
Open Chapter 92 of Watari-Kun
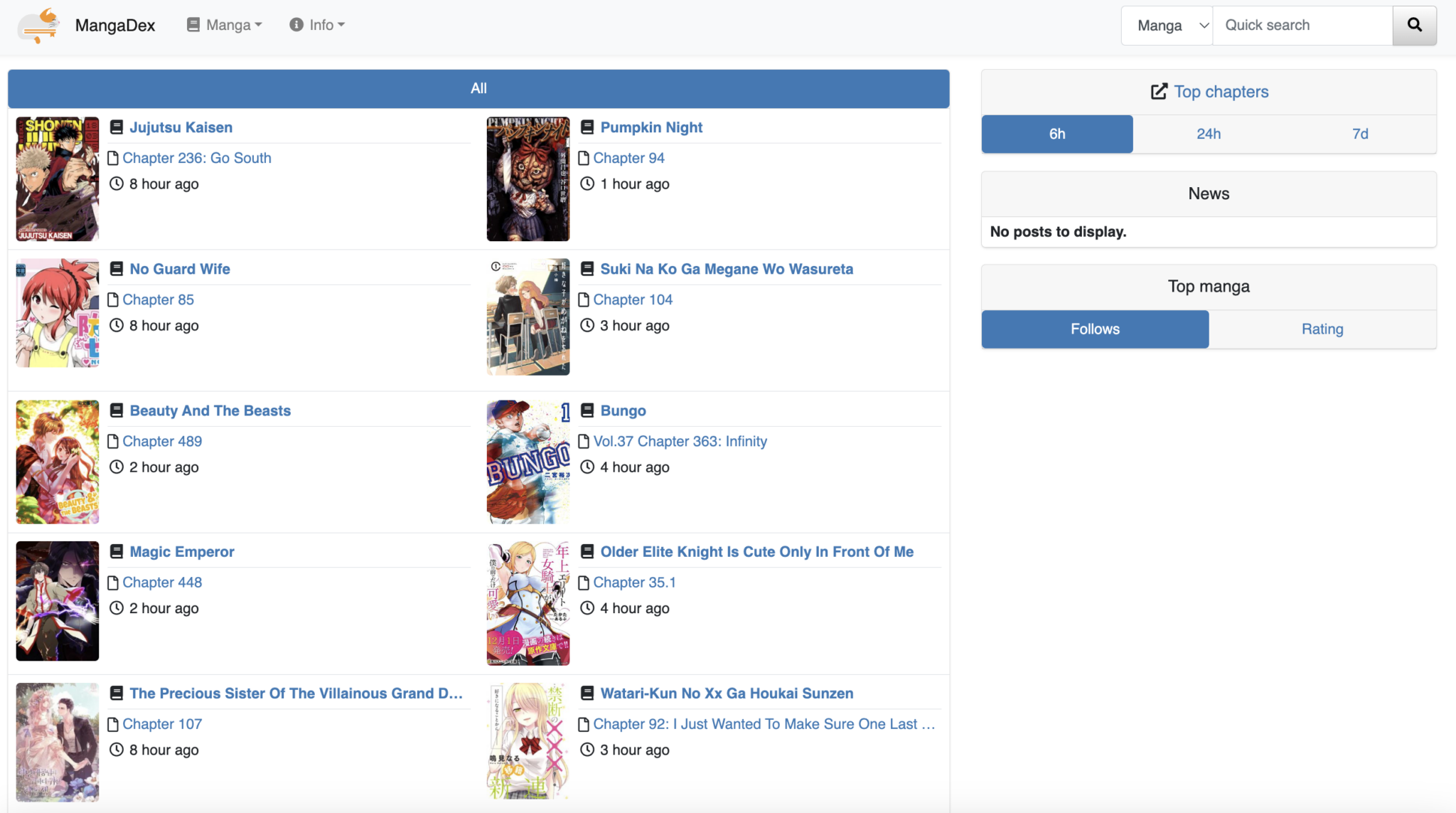pyautogui.click(x=764, y=724)
